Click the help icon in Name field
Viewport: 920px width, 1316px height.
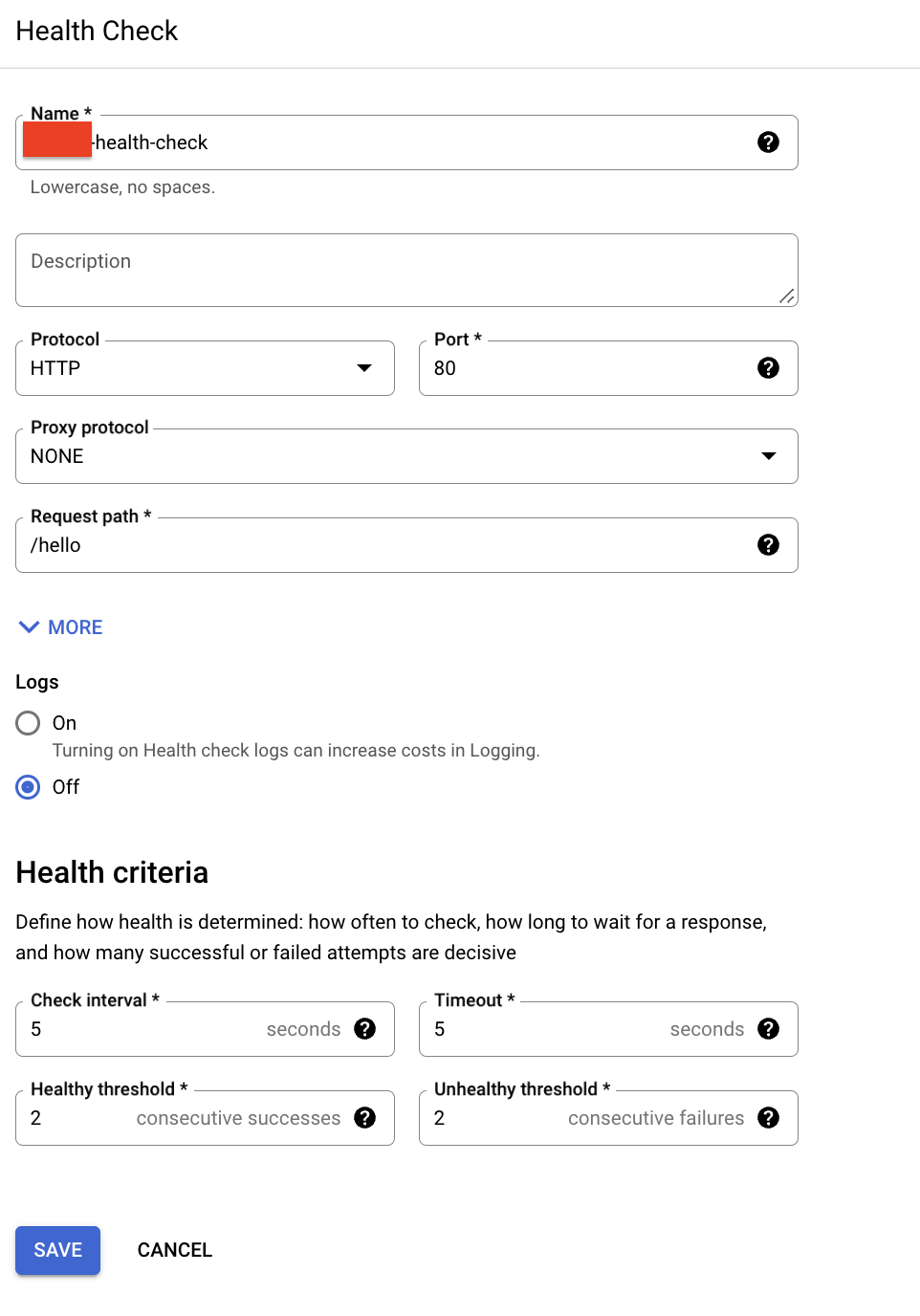[x=768, y=143]
